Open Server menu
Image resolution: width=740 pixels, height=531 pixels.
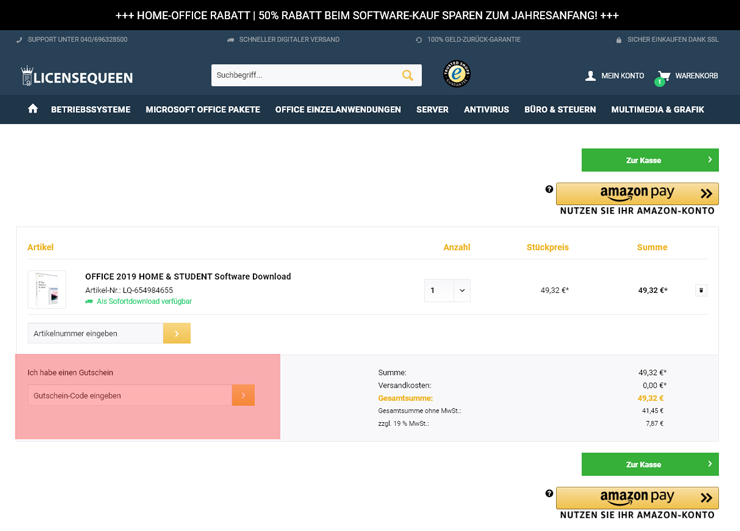432,110
